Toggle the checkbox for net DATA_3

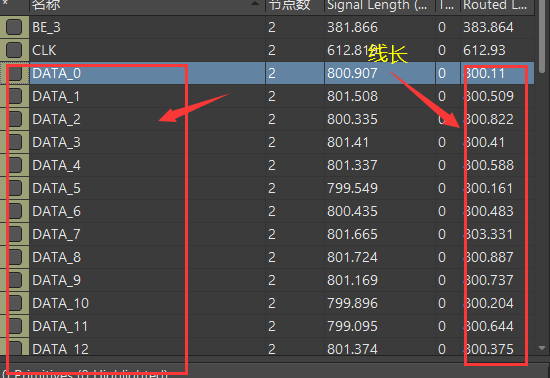14,142
